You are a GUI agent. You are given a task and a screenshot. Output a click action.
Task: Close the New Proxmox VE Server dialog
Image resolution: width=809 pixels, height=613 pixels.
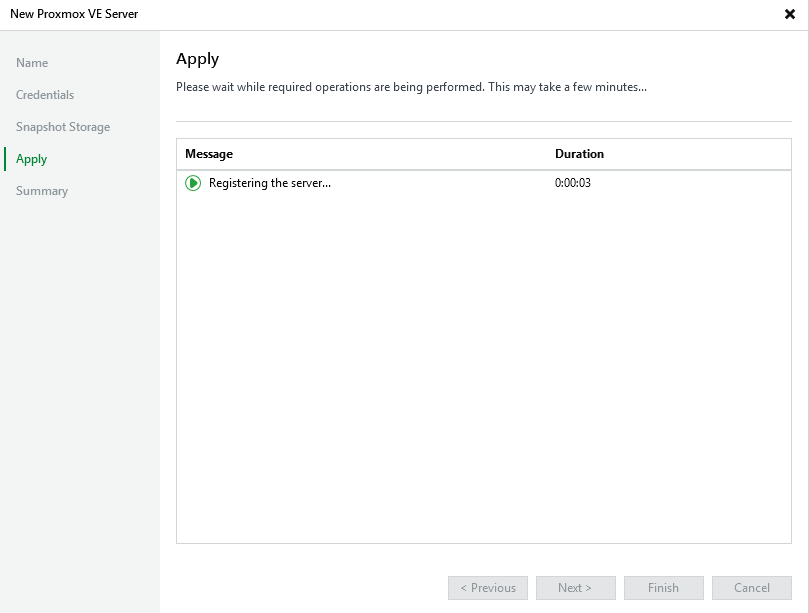coord(789,14)
